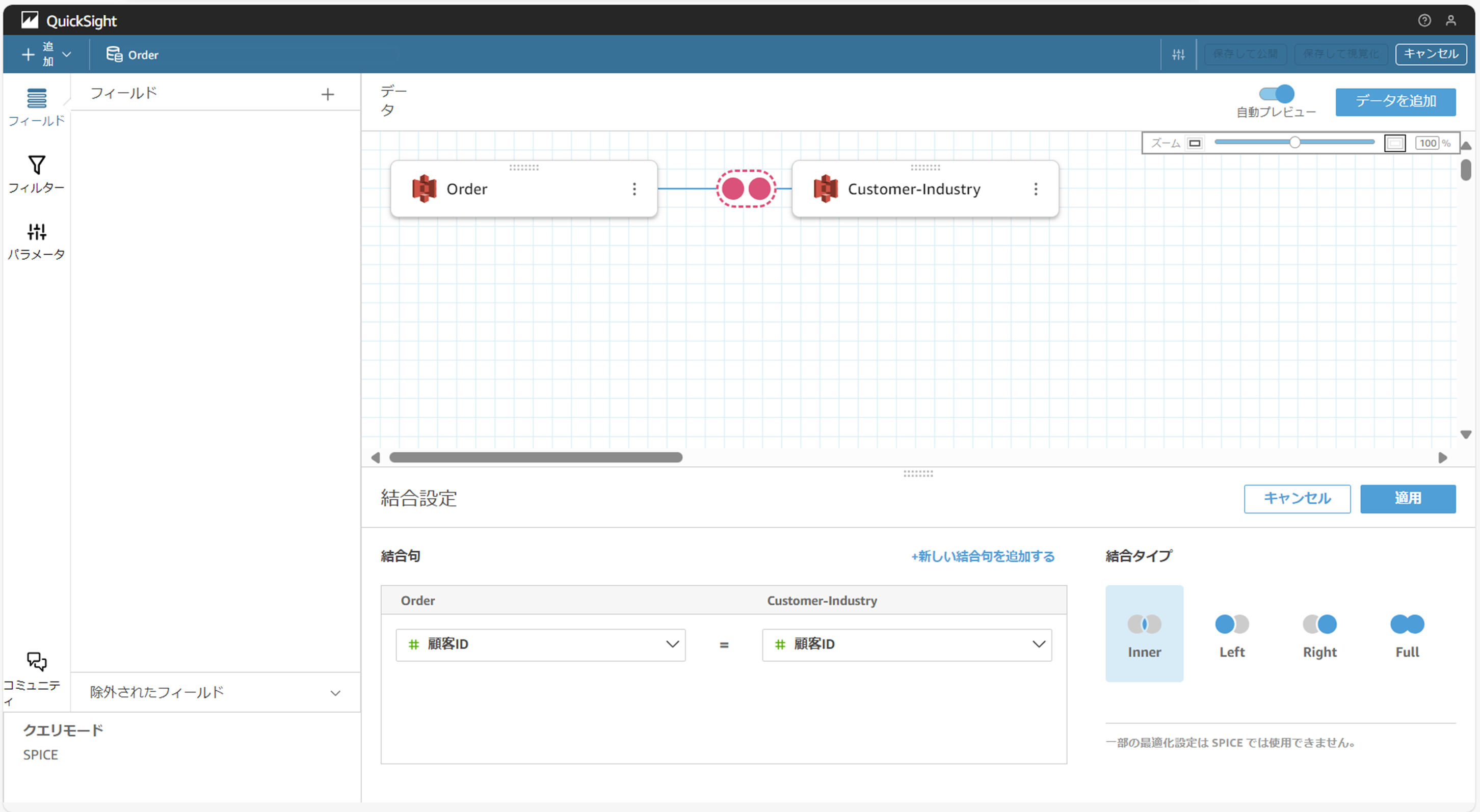The width and height of the screenshot is (1480, 812).
Task: Open Order table three-dot menu
Action: (635, 189)
